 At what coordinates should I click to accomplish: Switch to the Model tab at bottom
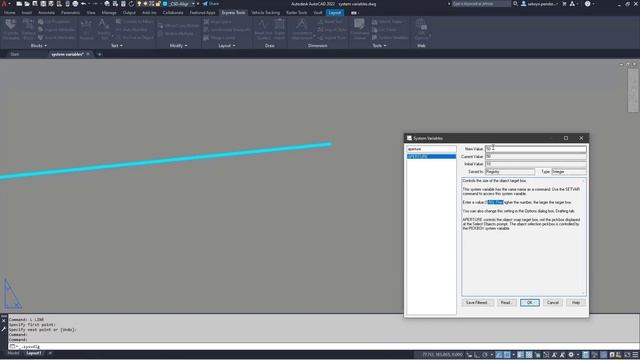(13, 353)
